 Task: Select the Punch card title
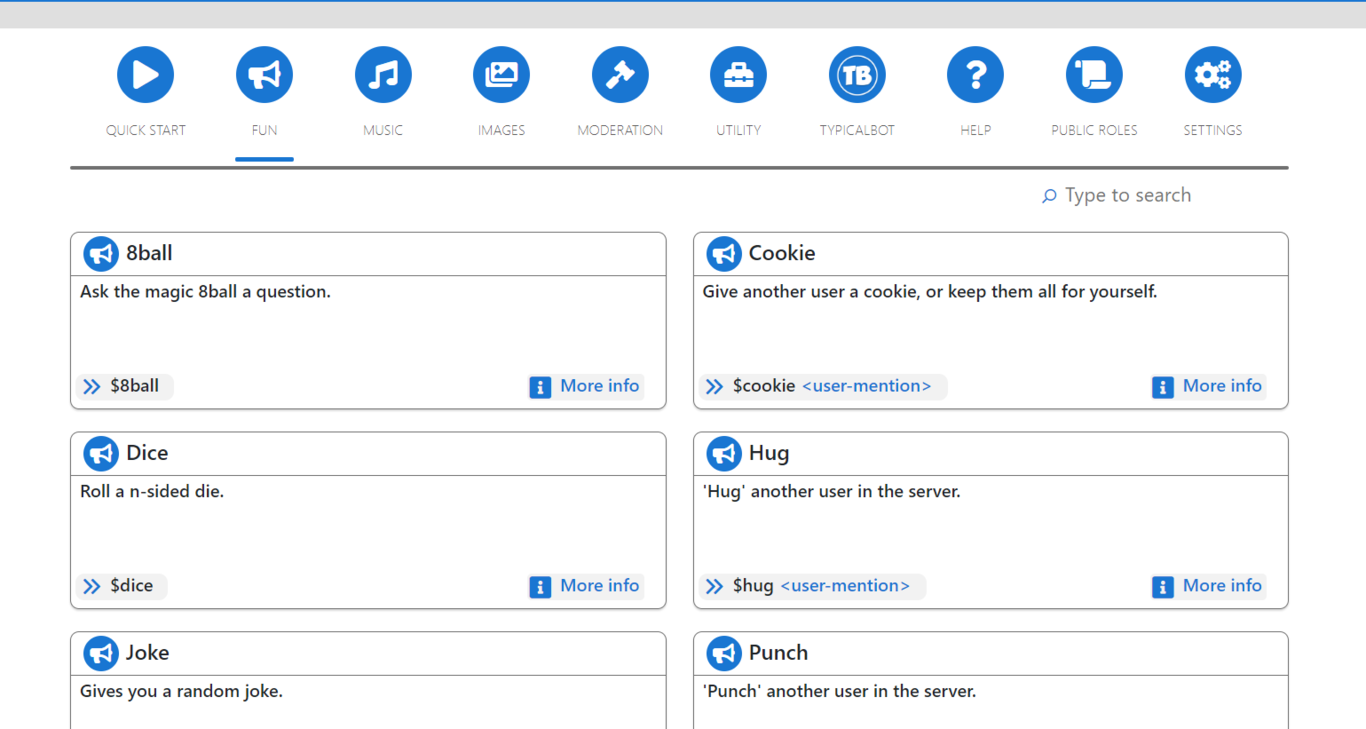(778, 653)
